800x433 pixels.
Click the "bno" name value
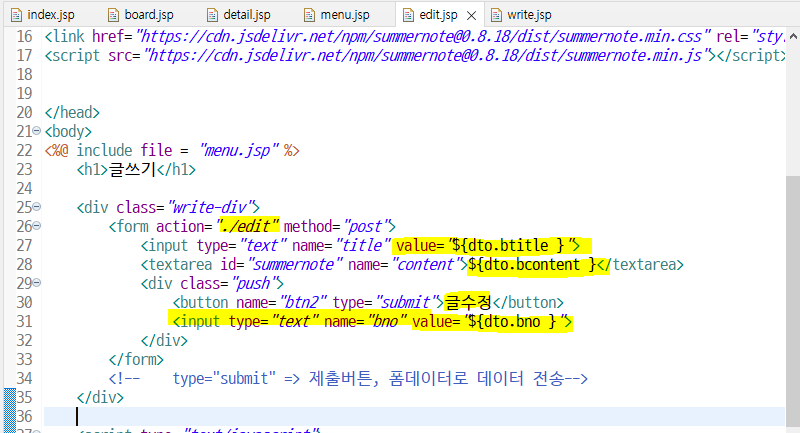click(388, 321)
